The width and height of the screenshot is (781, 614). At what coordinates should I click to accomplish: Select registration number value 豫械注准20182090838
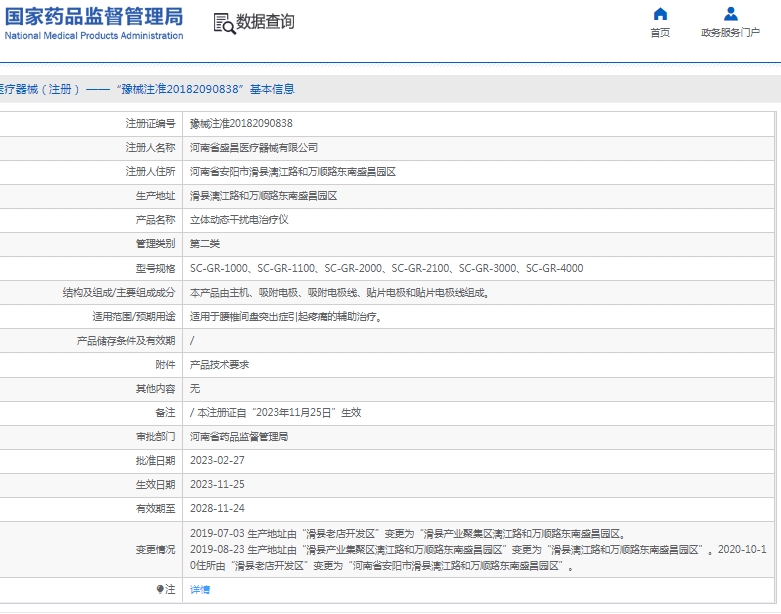241,123
